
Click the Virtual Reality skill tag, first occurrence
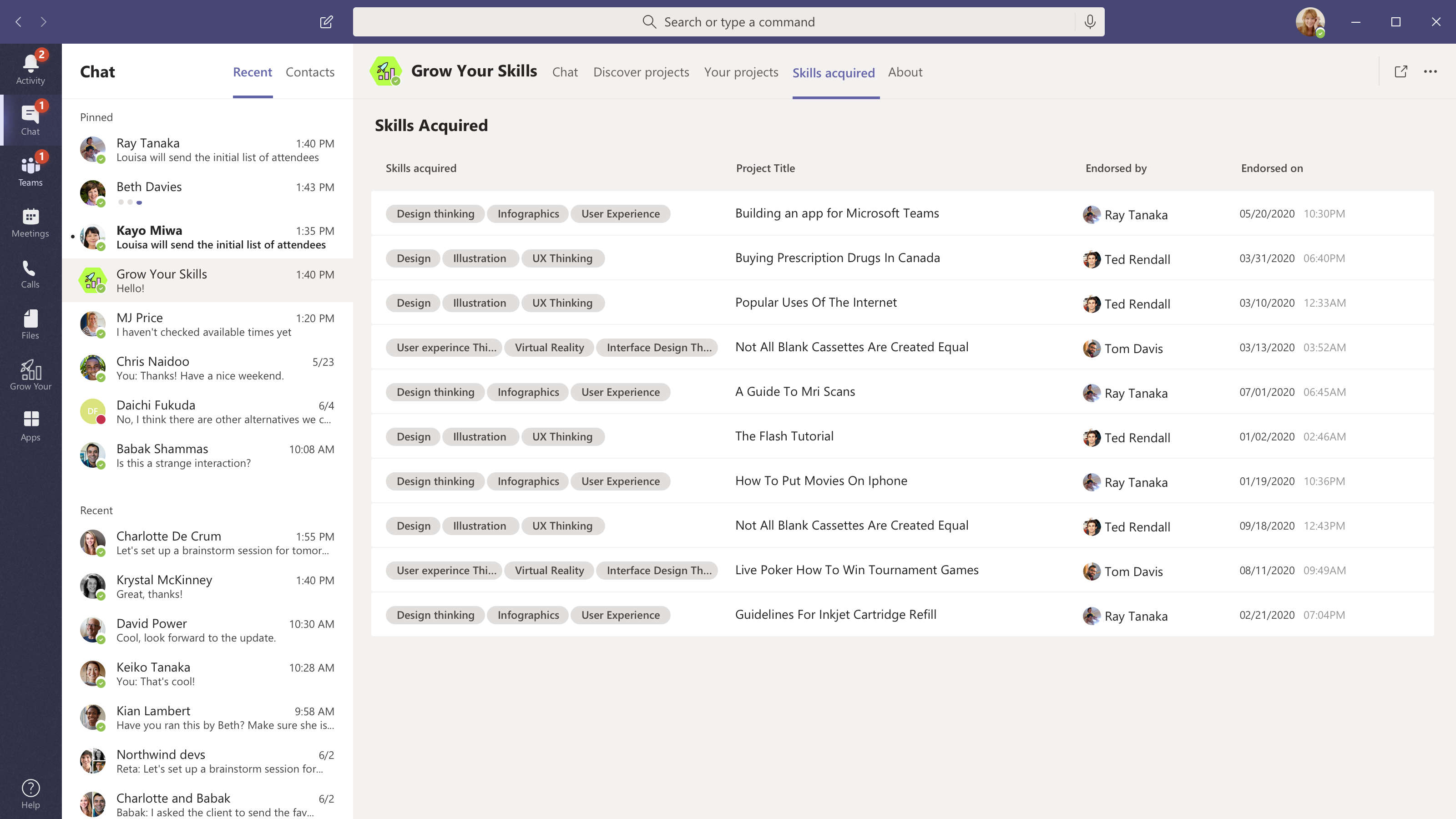click(x=549, y=348)
